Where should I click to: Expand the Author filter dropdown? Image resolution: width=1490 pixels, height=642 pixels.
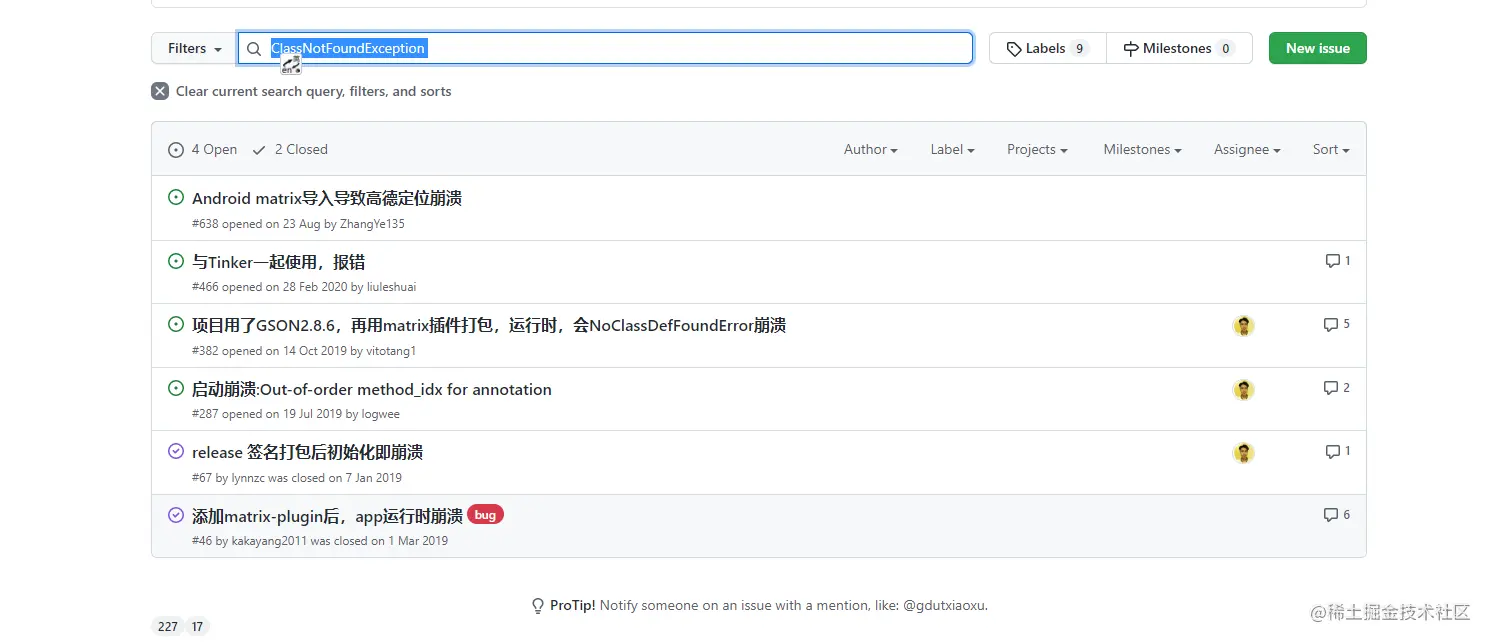tap(870, 149)
